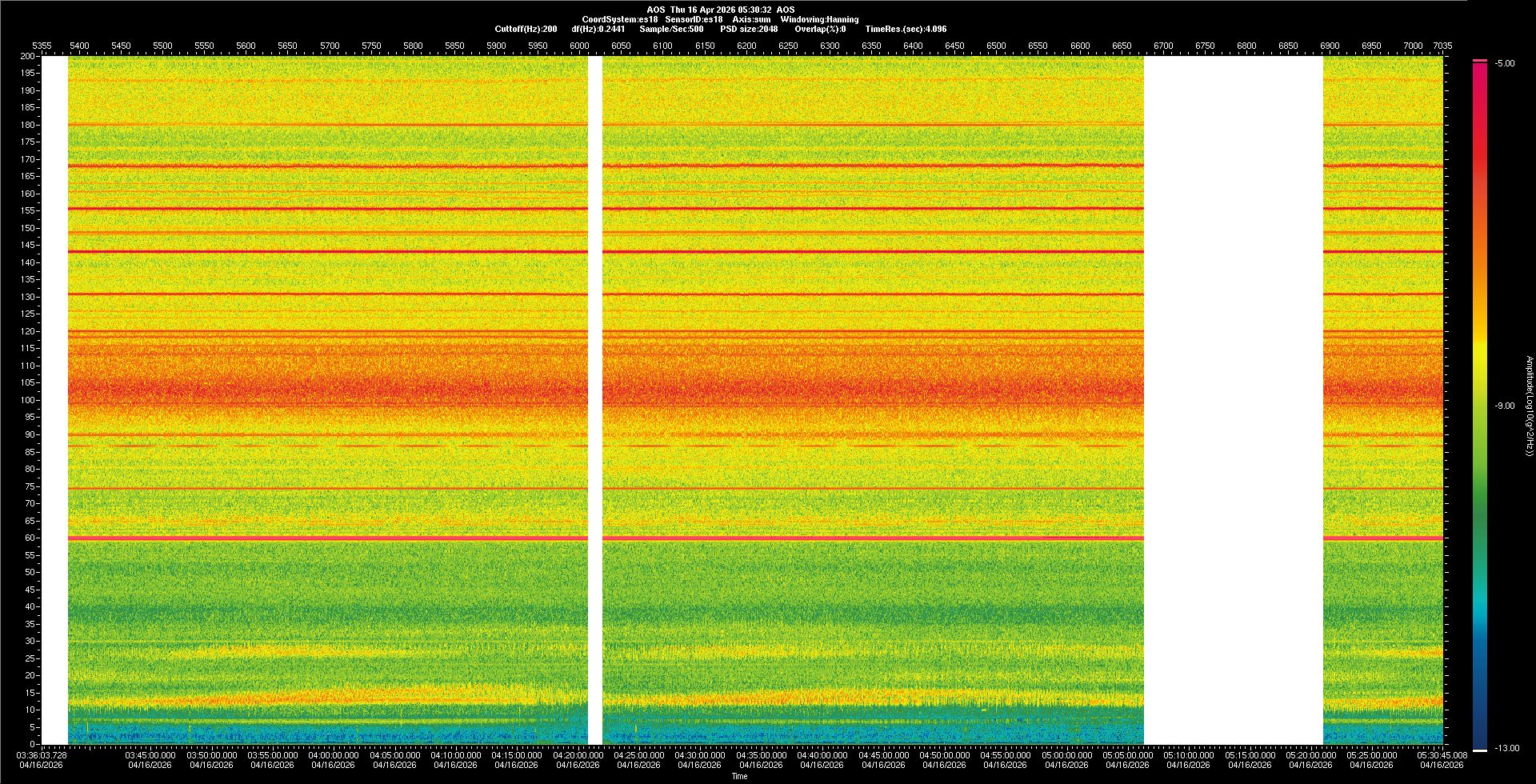The image size is (1536, 784).
Task: Click the top-axis 7035 end tick label
Action: click(x=1442, y=46)
